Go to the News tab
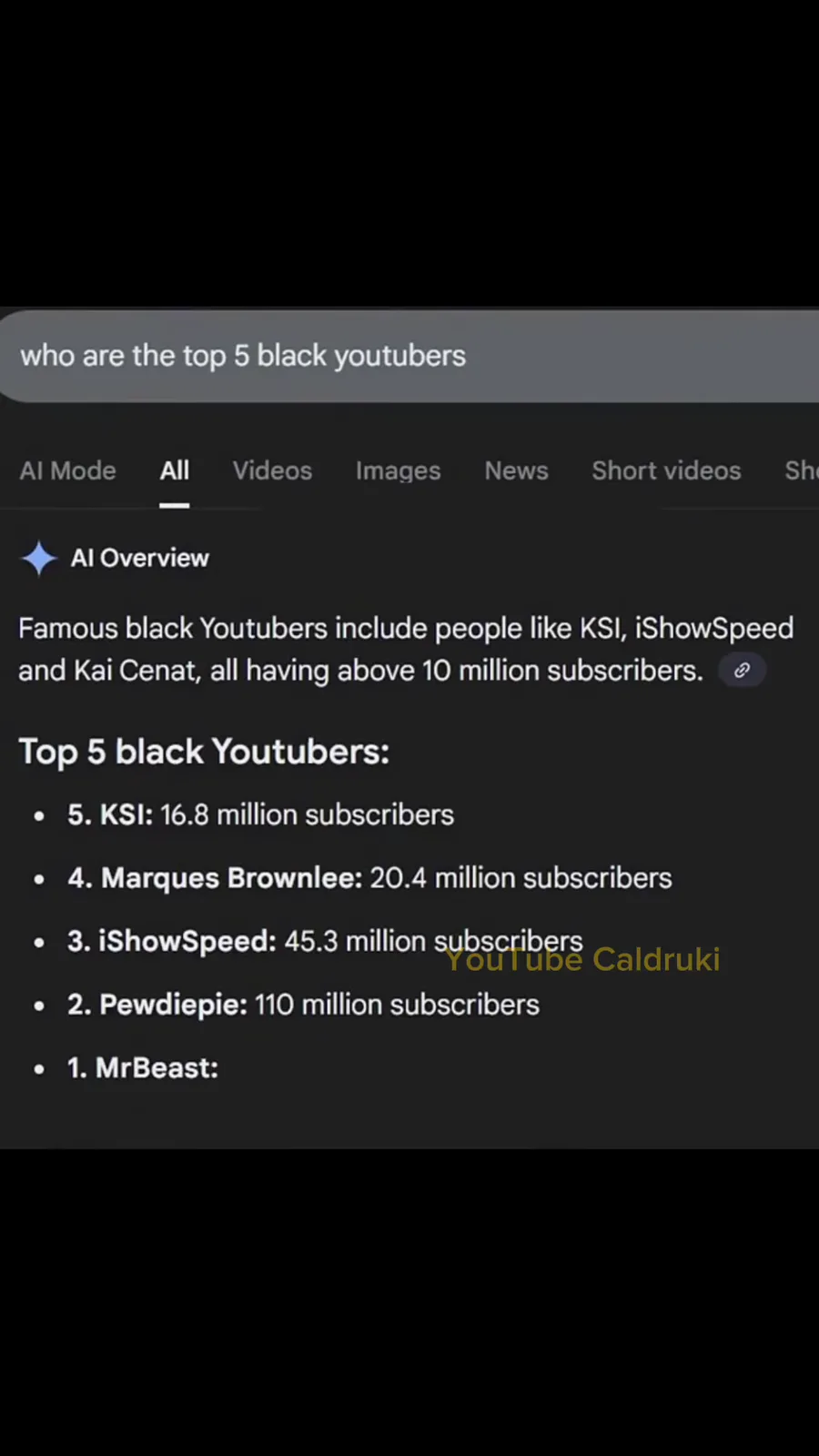Viewport: 819px width, 1456px height. pyautogui.click(x=516, y=470)
